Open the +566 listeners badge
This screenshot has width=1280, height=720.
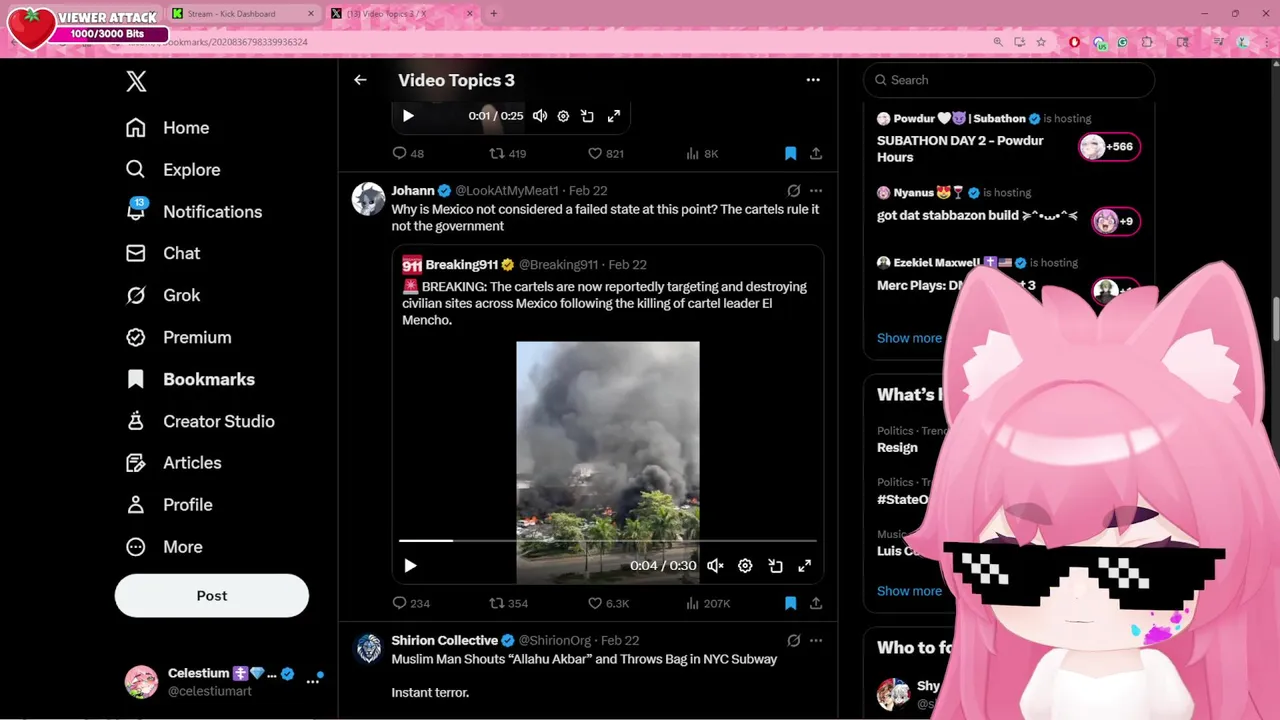coord(1110,147)
